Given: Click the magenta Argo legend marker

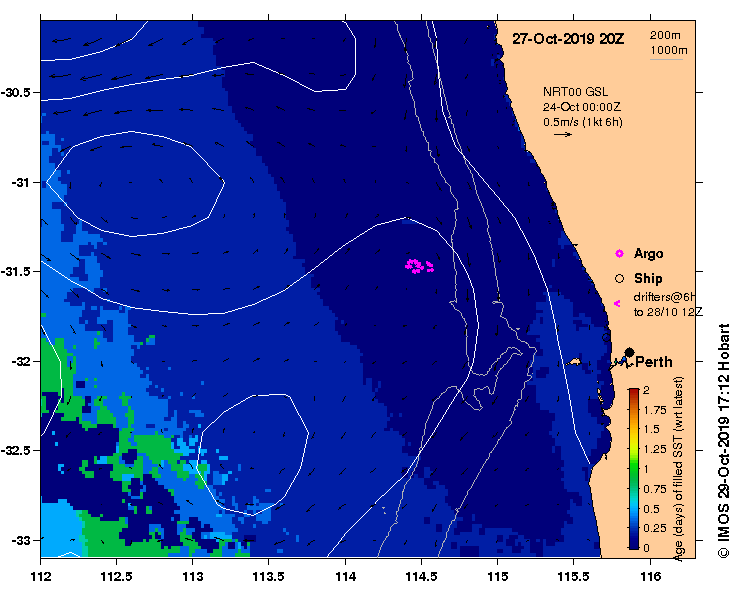Looking at the screenshot, I should tap(619, 254).
